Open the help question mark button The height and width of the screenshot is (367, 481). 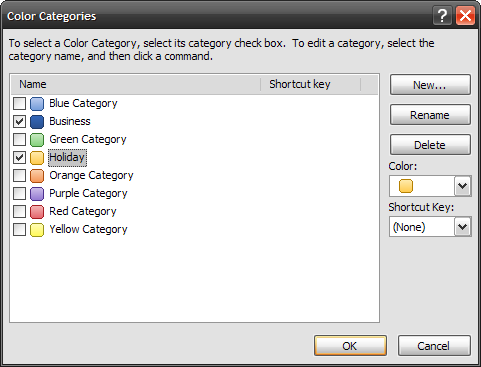coord(442,15)
